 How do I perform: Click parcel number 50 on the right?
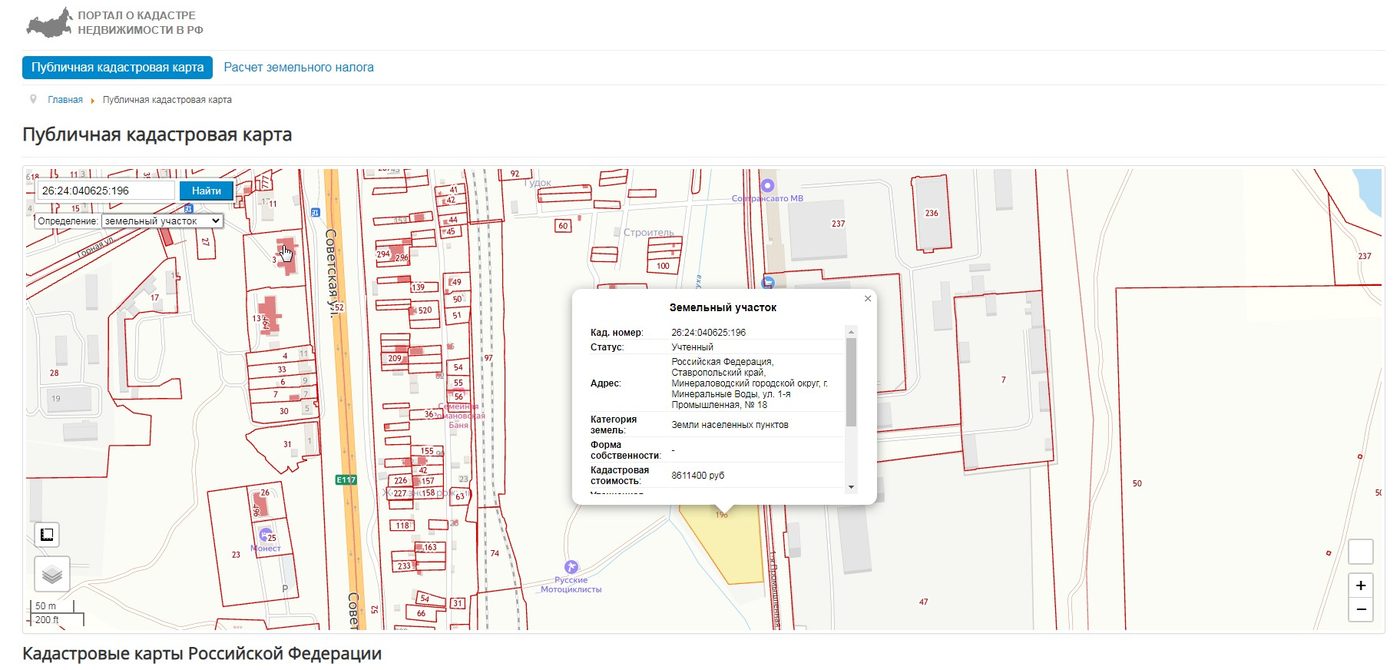click(x=1137, y=484)
